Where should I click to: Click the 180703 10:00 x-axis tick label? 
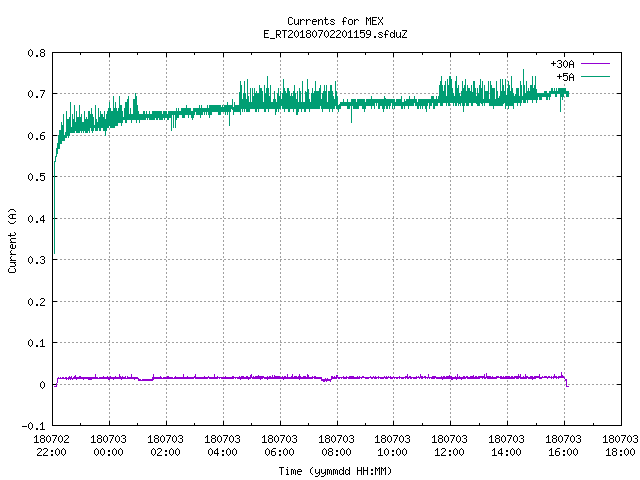pos(393,446)
